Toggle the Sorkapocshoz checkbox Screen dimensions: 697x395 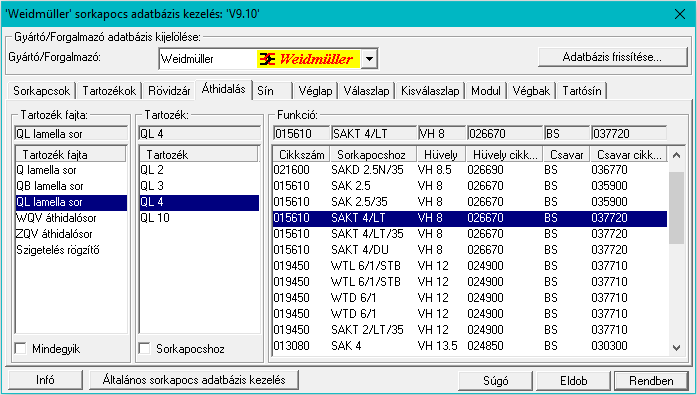(x=144, y=349)
